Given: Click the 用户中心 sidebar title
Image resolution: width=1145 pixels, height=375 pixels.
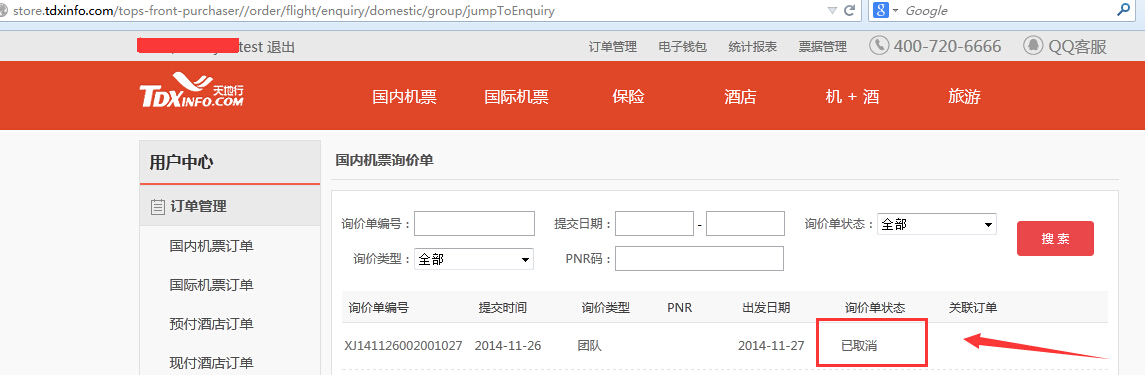Looking at the screenshot, I should pyautogui.click(x=181, y=162).
